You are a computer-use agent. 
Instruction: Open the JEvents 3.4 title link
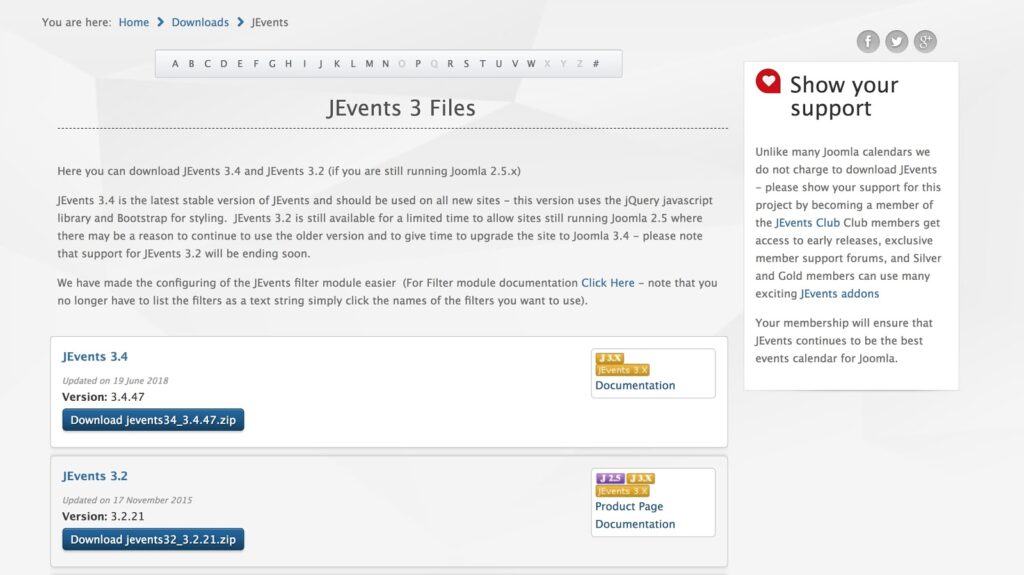95,357
